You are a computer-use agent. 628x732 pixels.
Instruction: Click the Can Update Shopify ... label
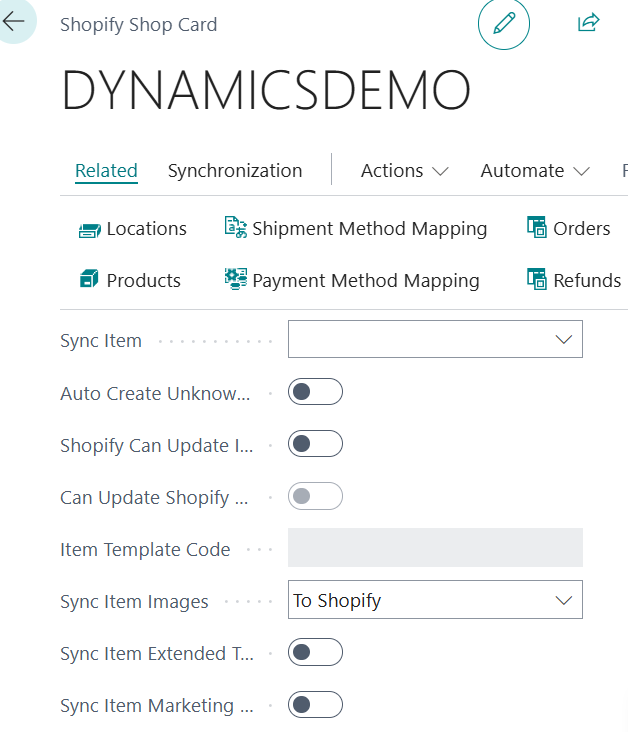click(154, 498)
